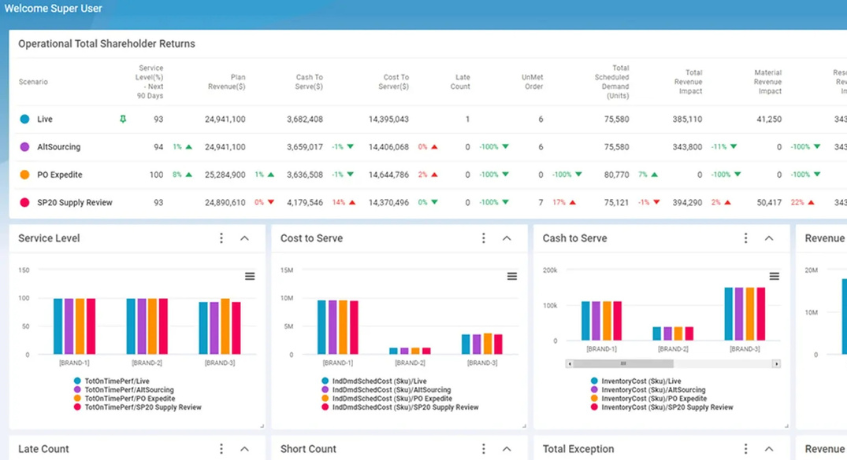Image resolution: width=847 pixels, height=460 pixels.
Task: Collapse the Cash to Serve panel
Action: click(769, 239)
